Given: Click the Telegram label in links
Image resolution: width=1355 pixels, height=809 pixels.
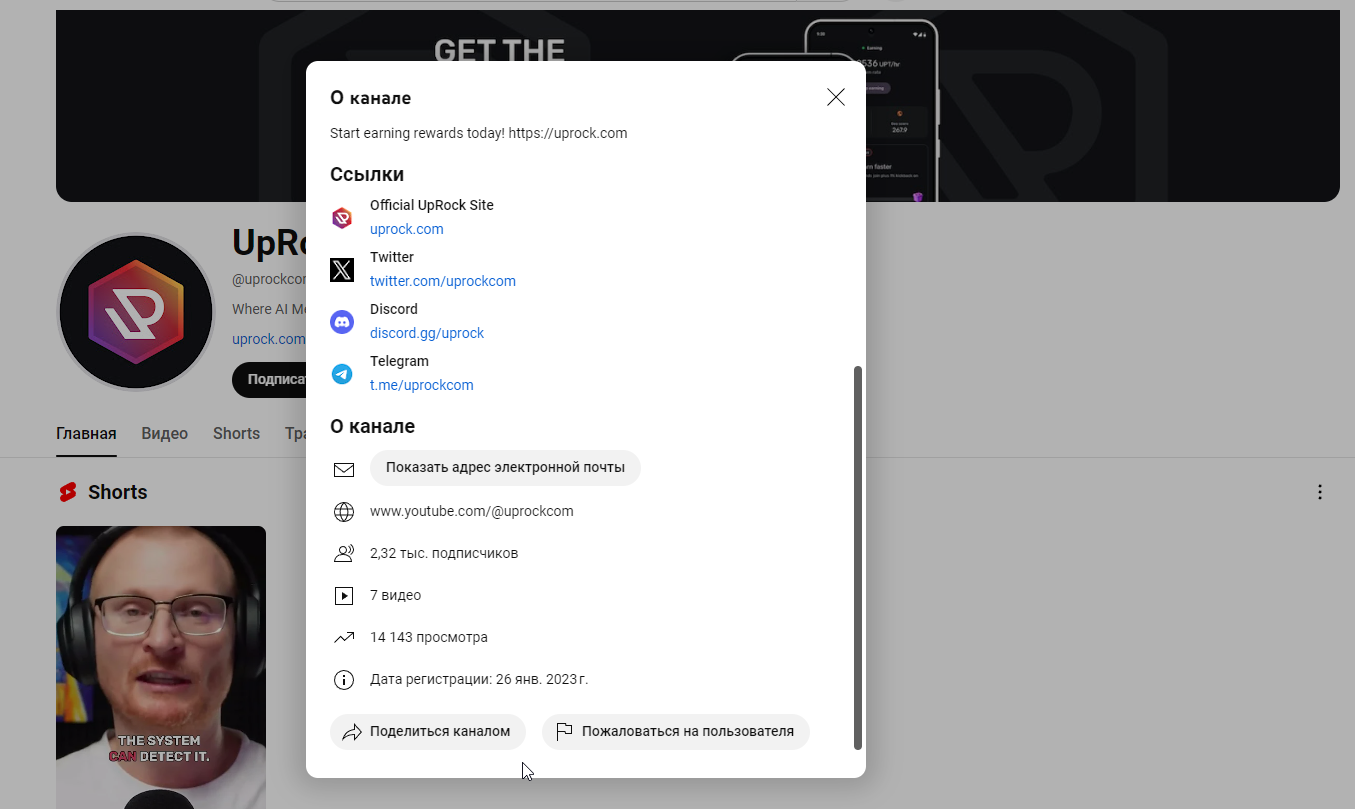Looking at the screenshot, I should 399,361.
